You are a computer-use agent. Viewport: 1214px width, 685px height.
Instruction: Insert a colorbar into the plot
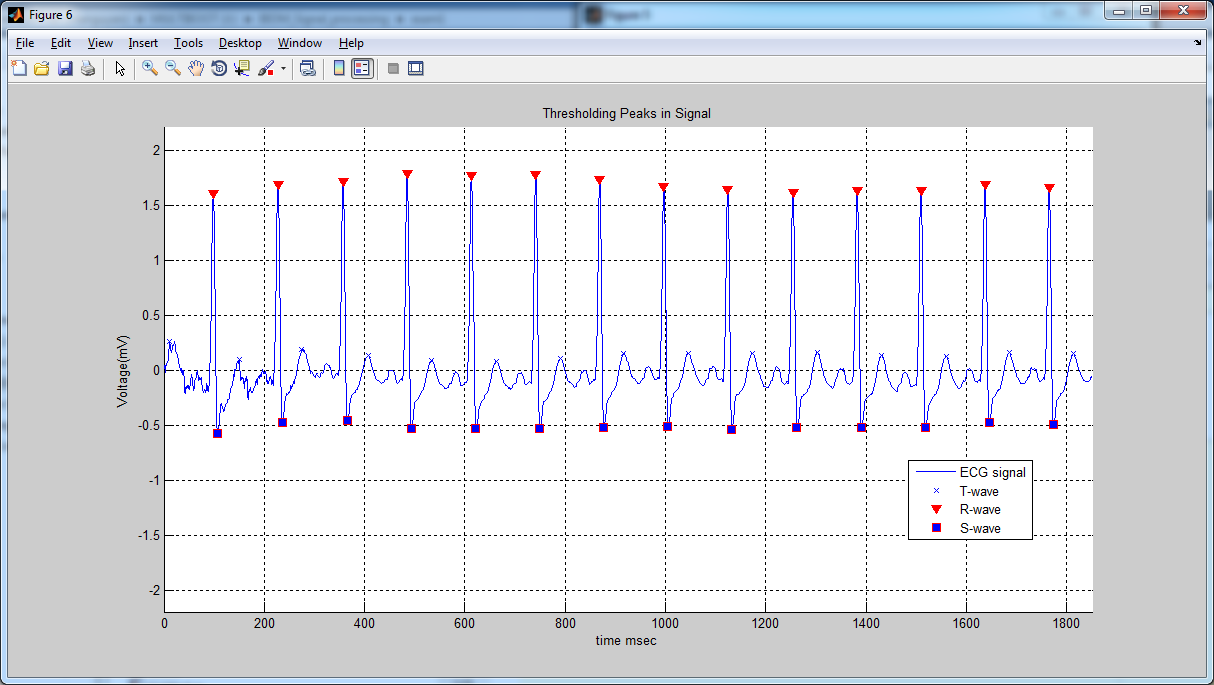pos(339,68)
